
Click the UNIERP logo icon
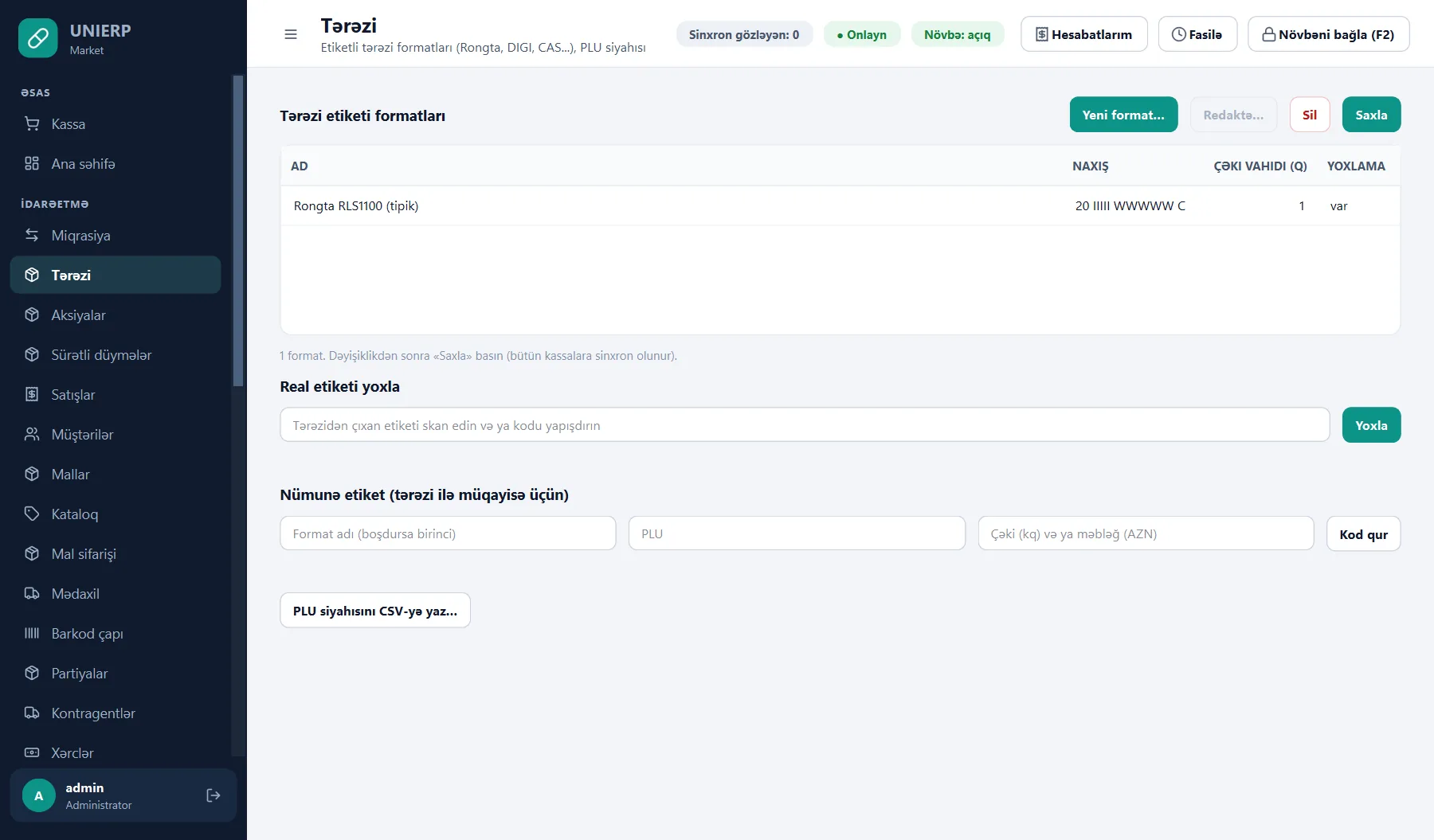click(x=38, y=38)
